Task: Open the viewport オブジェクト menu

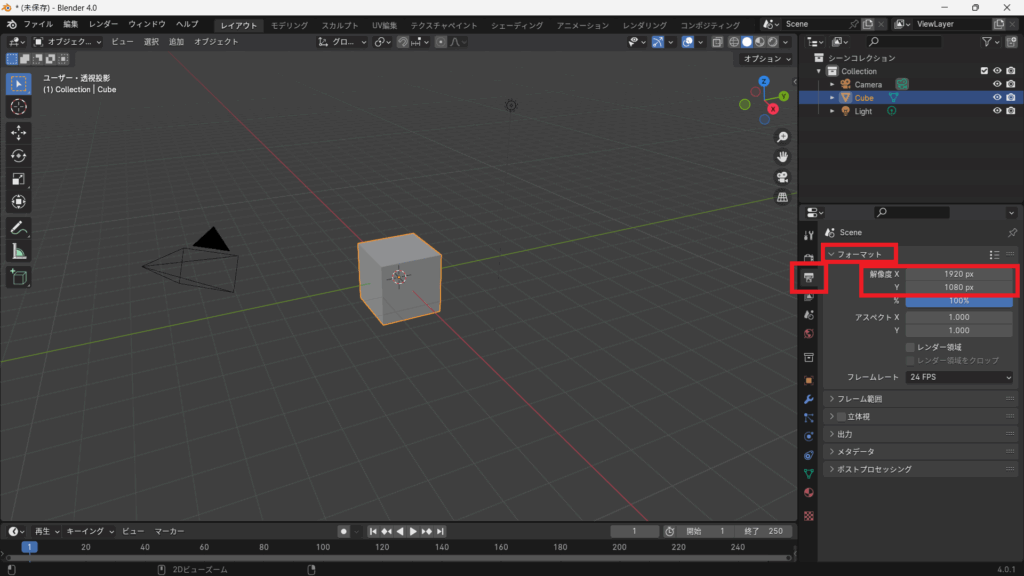Action: 216,42
